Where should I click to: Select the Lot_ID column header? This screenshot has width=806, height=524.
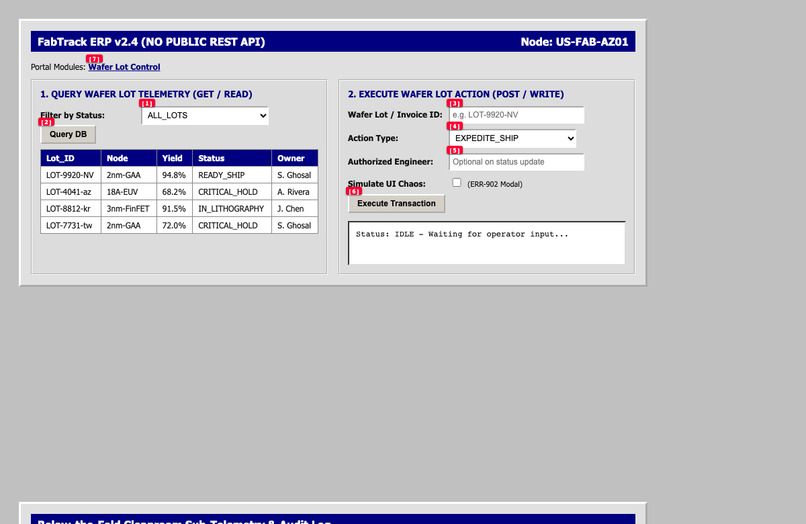click(x=71, y=158)
